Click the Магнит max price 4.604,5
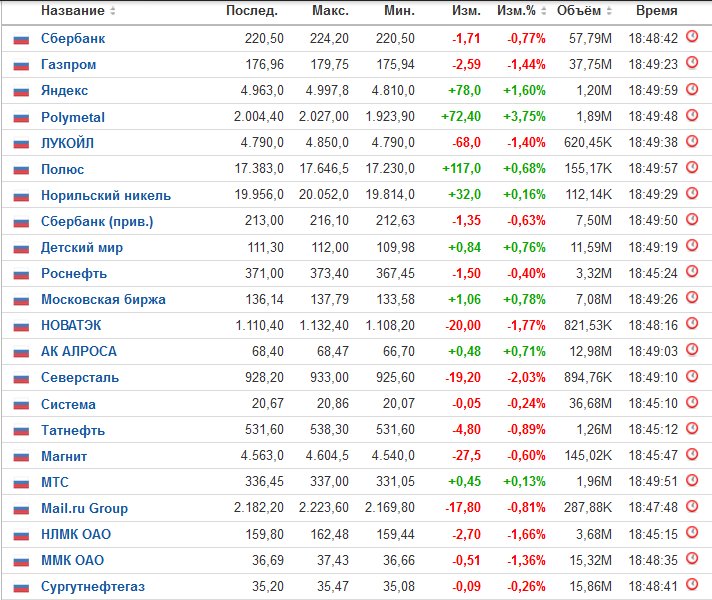712x600 pixels. pyautogui.click(x=327, y=456)
